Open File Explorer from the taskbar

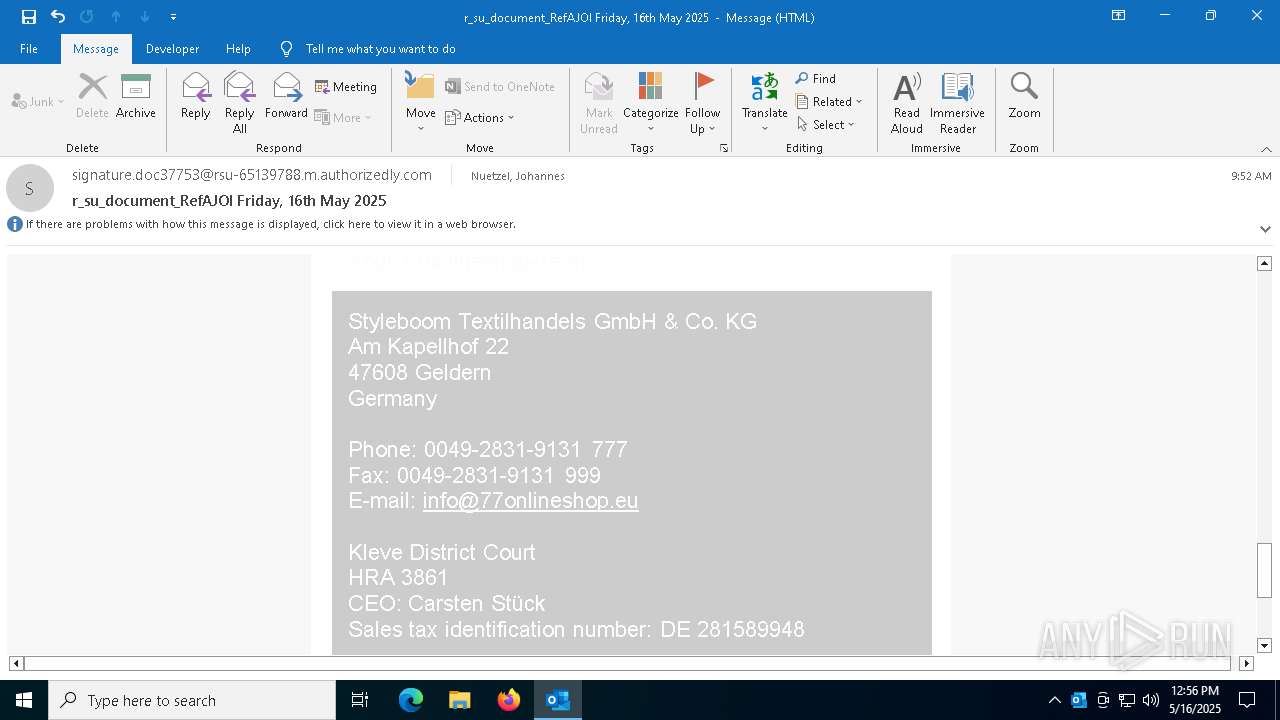460,700
